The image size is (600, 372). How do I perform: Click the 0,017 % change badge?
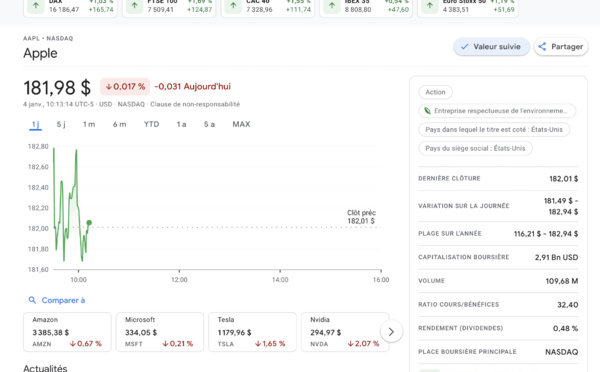point(125,87)
